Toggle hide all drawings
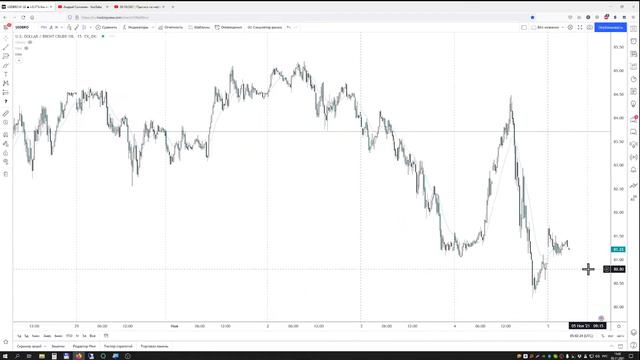640x360 pixels. tap(6, 162)
